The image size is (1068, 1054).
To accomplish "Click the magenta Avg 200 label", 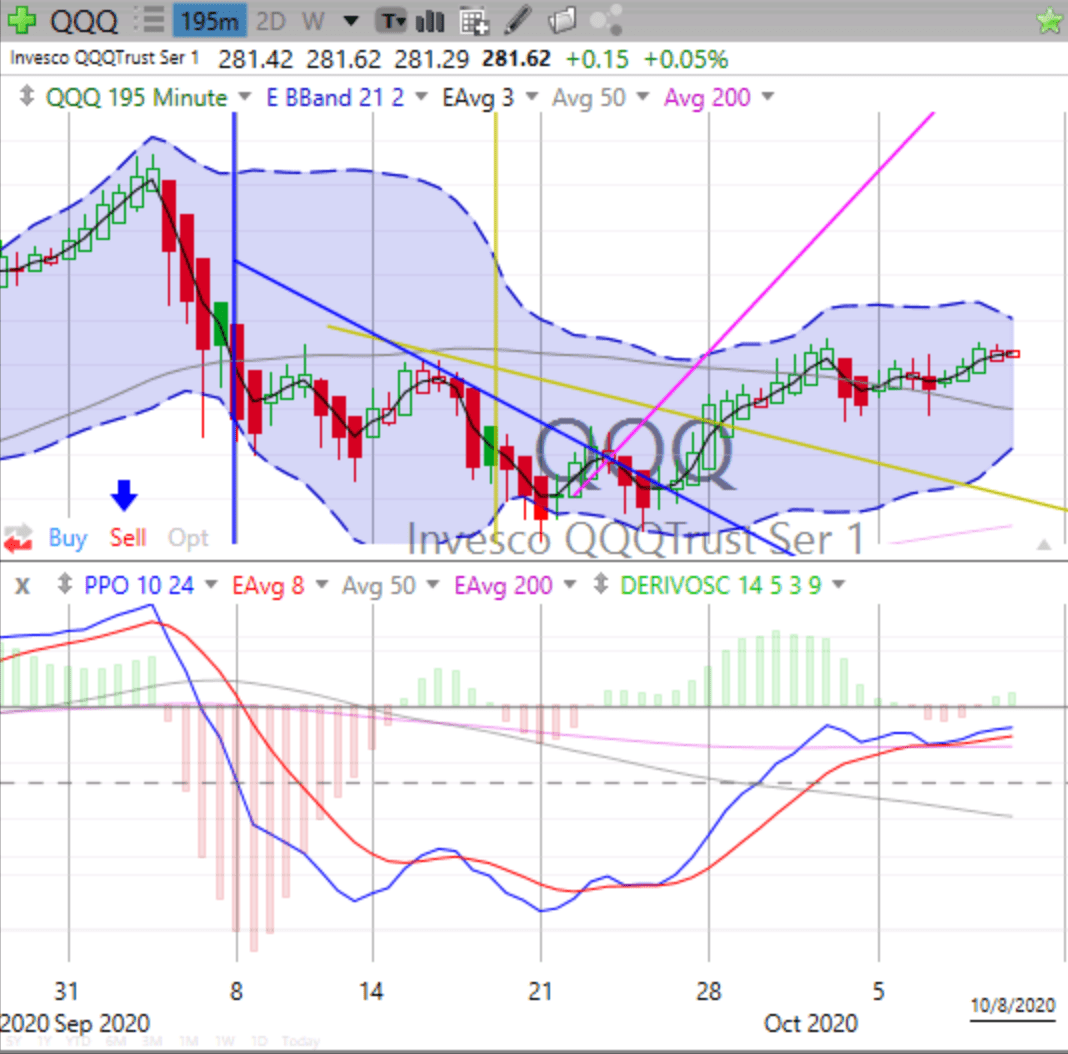I will (x=707, y=97).
